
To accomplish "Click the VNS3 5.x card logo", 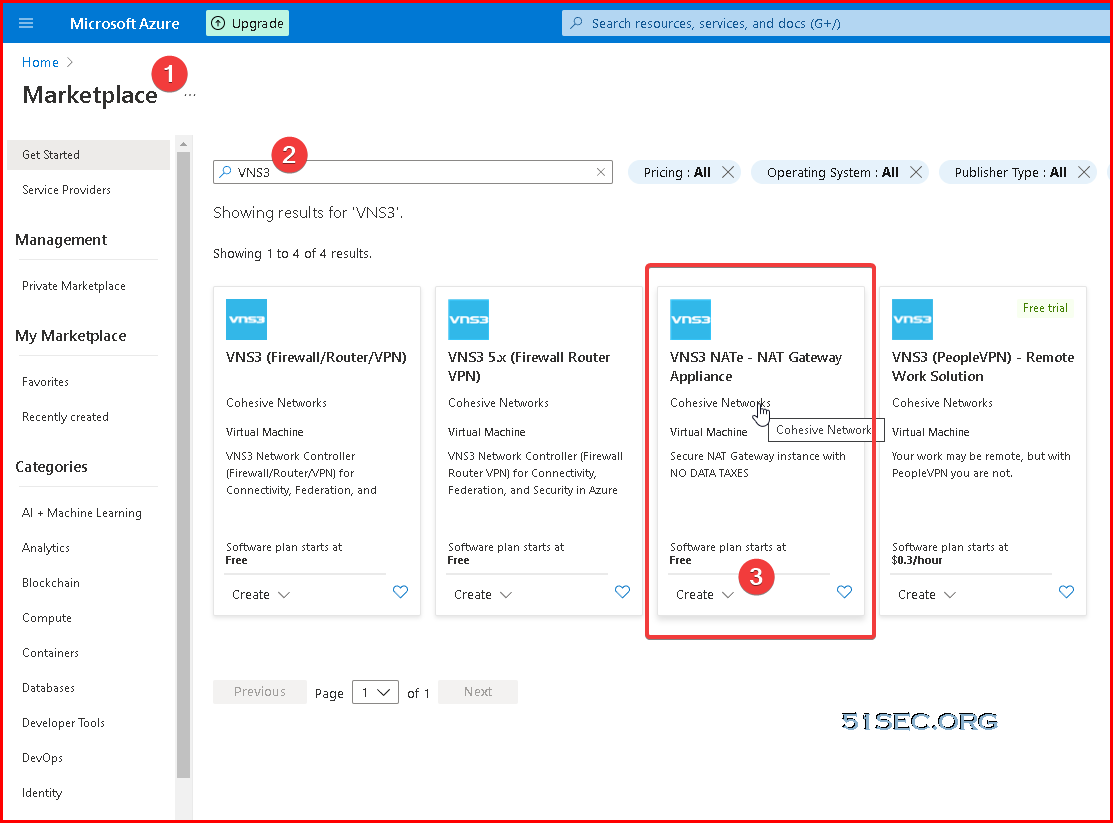I will 468,320.
